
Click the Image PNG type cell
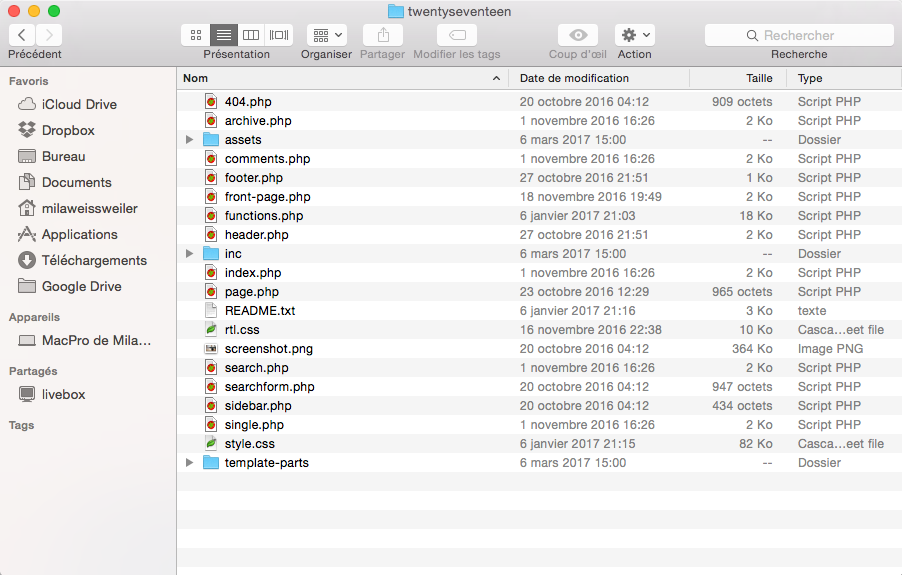(830, 348)
